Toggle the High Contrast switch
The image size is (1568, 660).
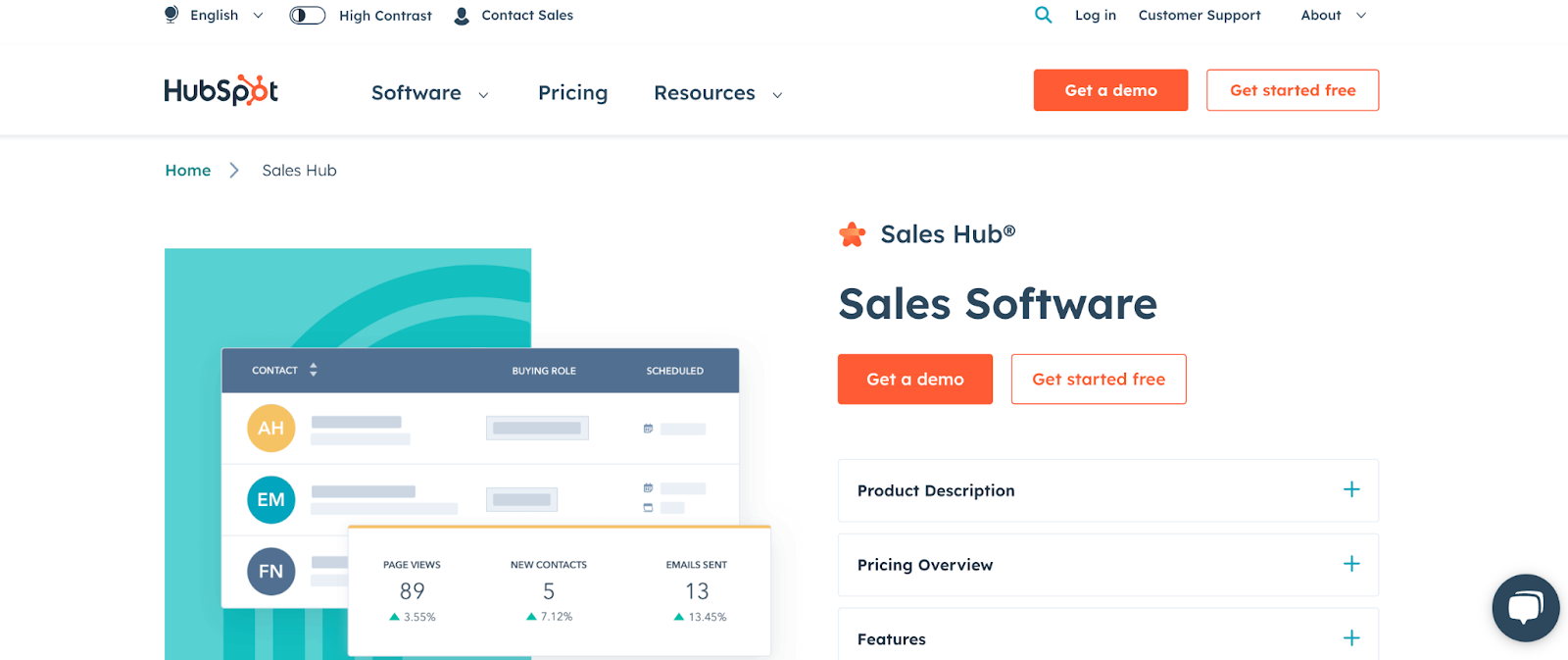coord(308,15)
